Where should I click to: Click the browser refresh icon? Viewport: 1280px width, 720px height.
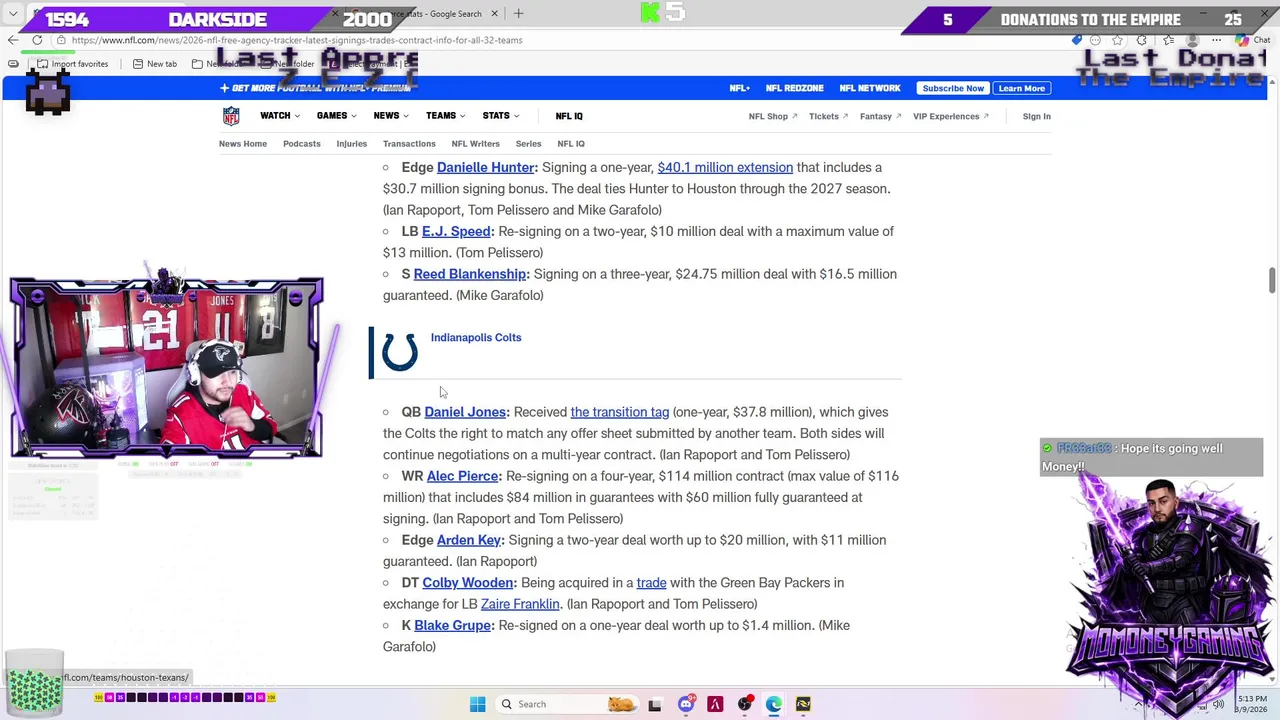point(37,40)
